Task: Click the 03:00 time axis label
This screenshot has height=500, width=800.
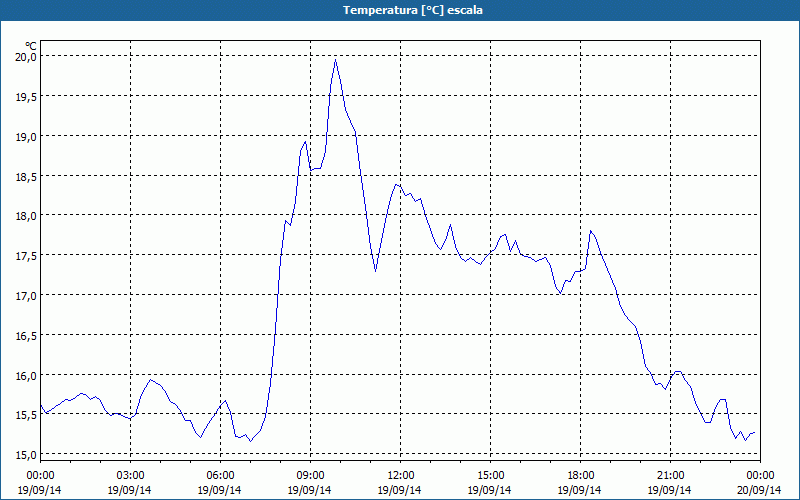Action: point(131,476)
